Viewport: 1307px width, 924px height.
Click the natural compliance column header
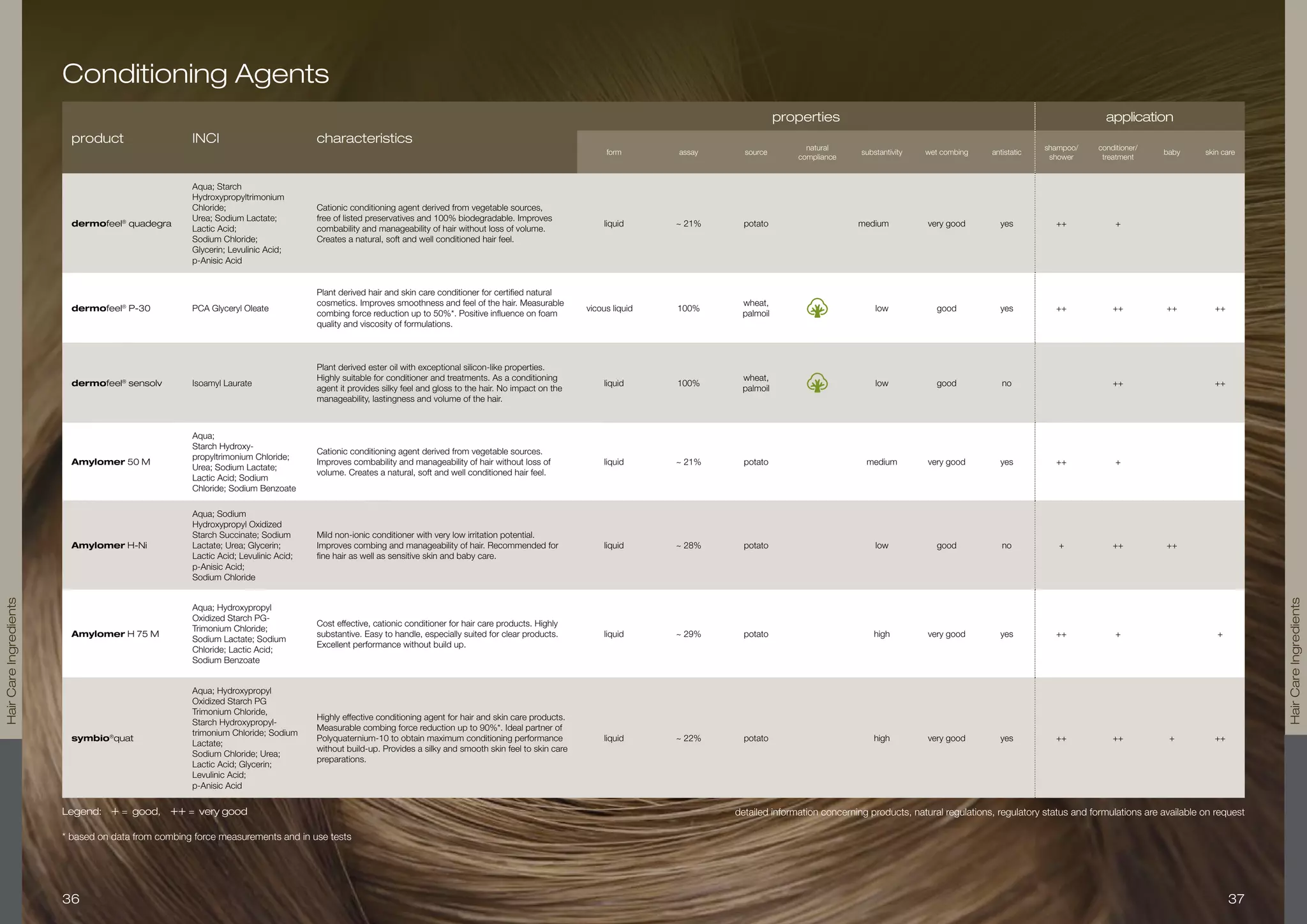pyautogui.click(x=817, y=153)
